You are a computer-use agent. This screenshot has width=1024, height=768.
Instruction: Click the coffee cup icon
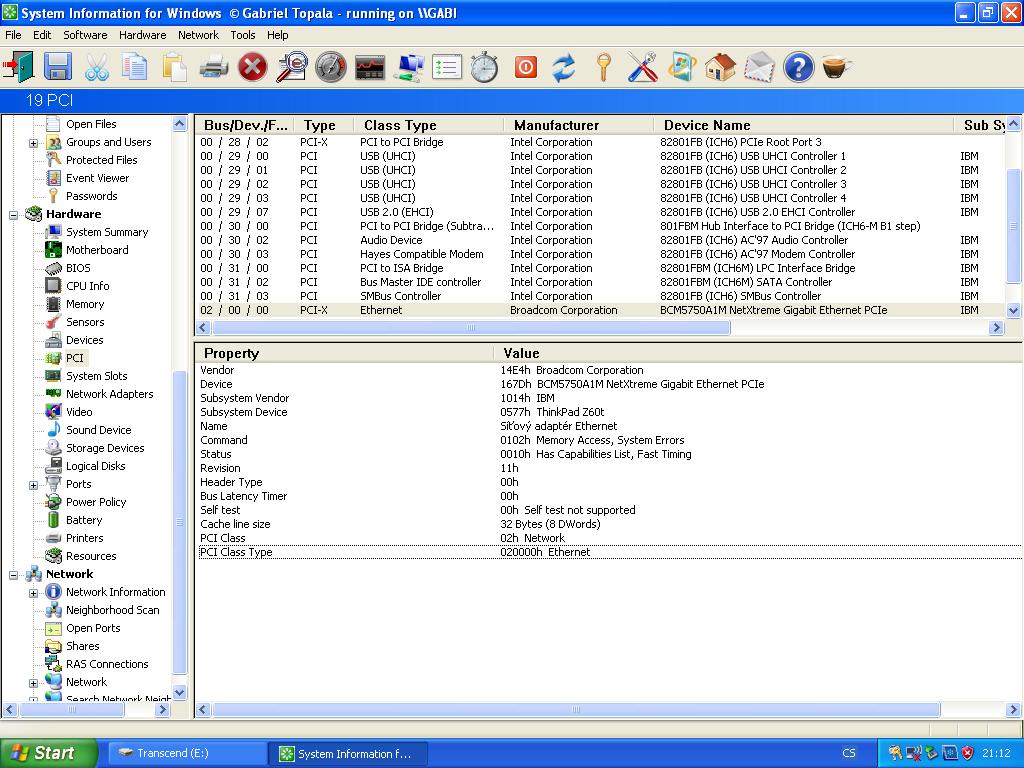tap(836, 67)
